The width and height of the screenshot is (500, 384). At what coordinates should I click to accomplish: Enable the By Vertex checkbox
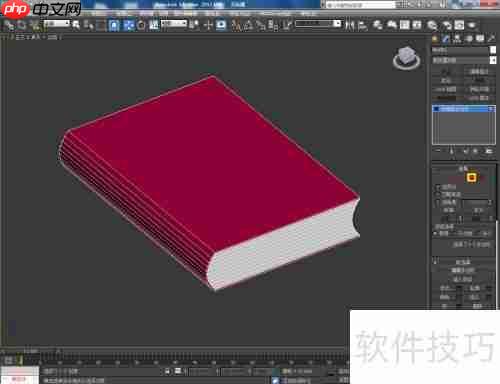click(438, 187)
